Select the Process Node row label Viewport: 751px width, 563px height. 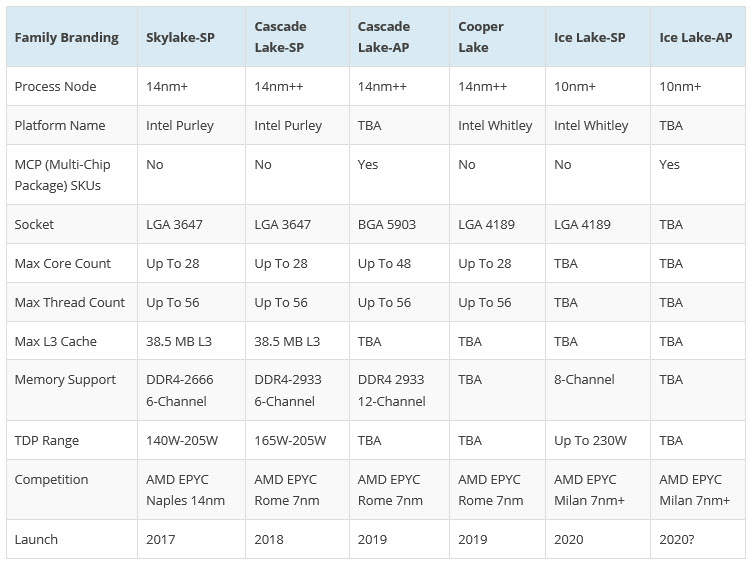pyautogui.click(x=56, y=87)
